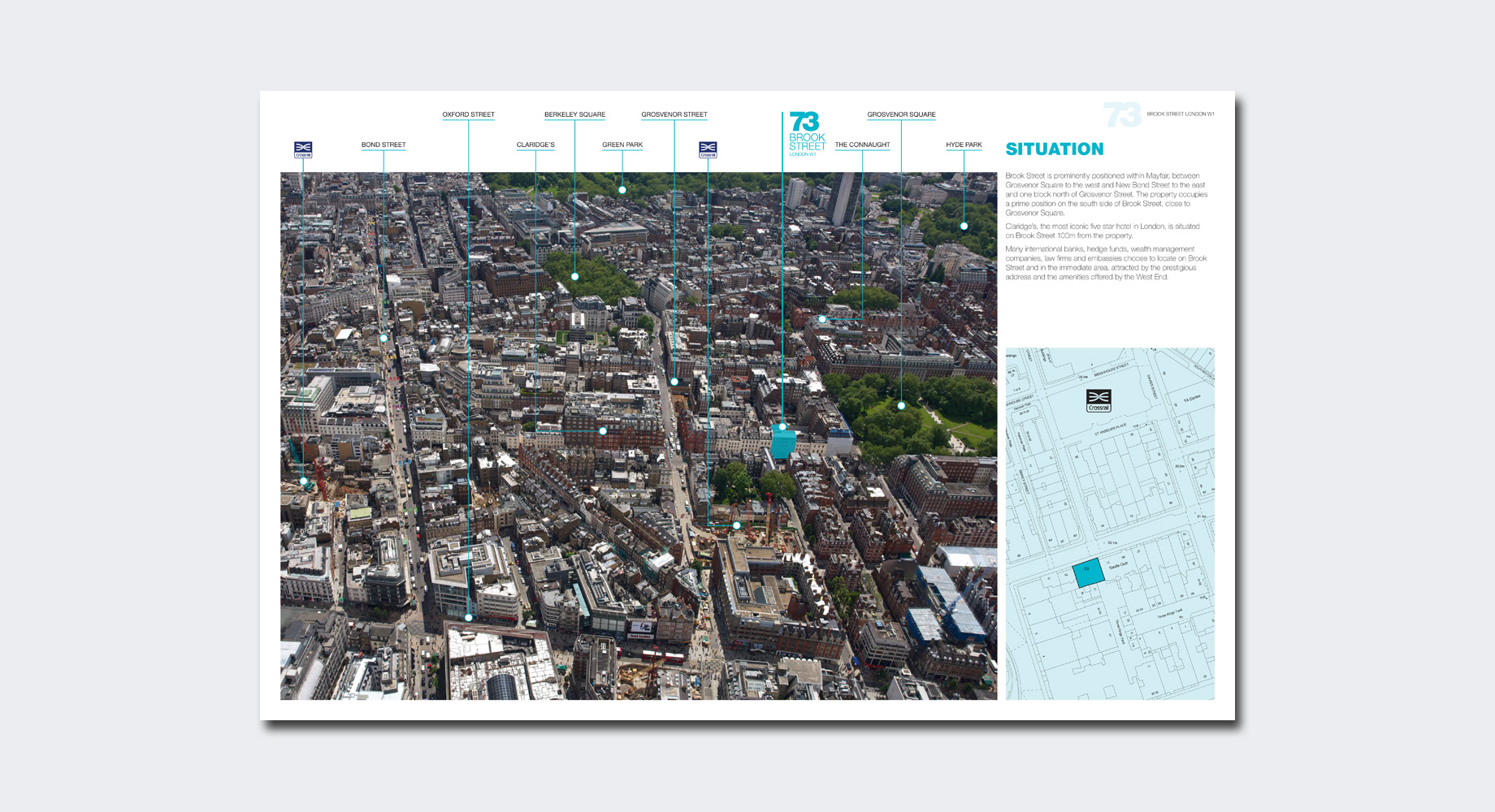
Task: Click the paragraph starting 'Brook Street is prominently'
Action: 1107,194
